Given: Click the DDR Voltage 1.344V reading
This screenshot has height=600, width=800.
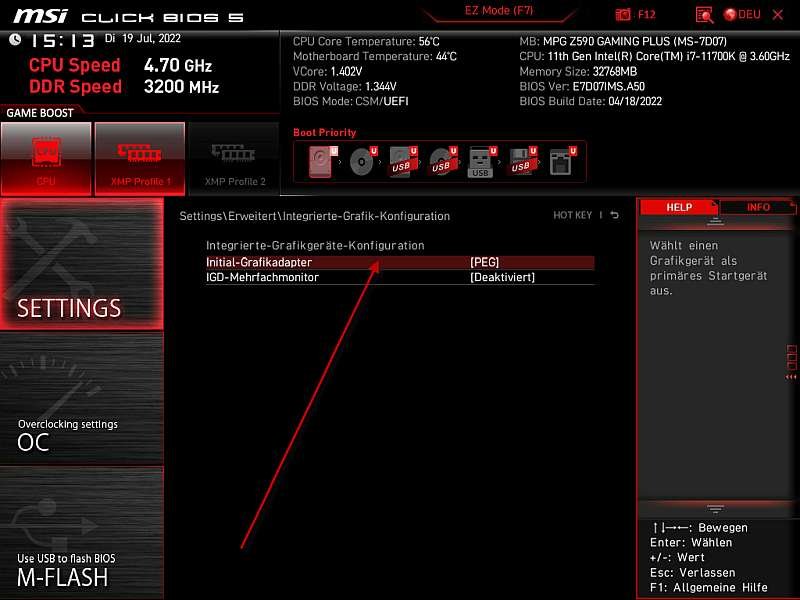Looking at the screenshot, I should pos(344,86).
